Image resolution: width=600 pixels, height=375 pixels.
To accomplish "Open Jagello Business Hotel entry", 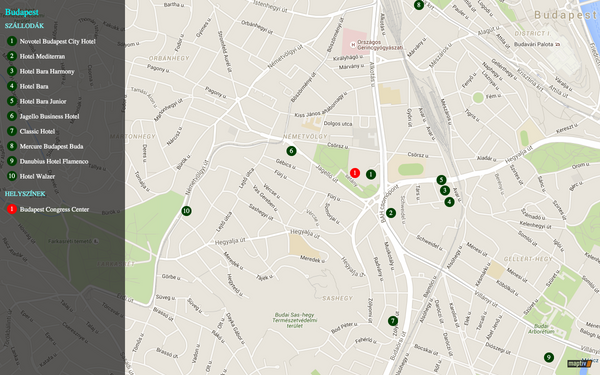I will click(49, 116).
